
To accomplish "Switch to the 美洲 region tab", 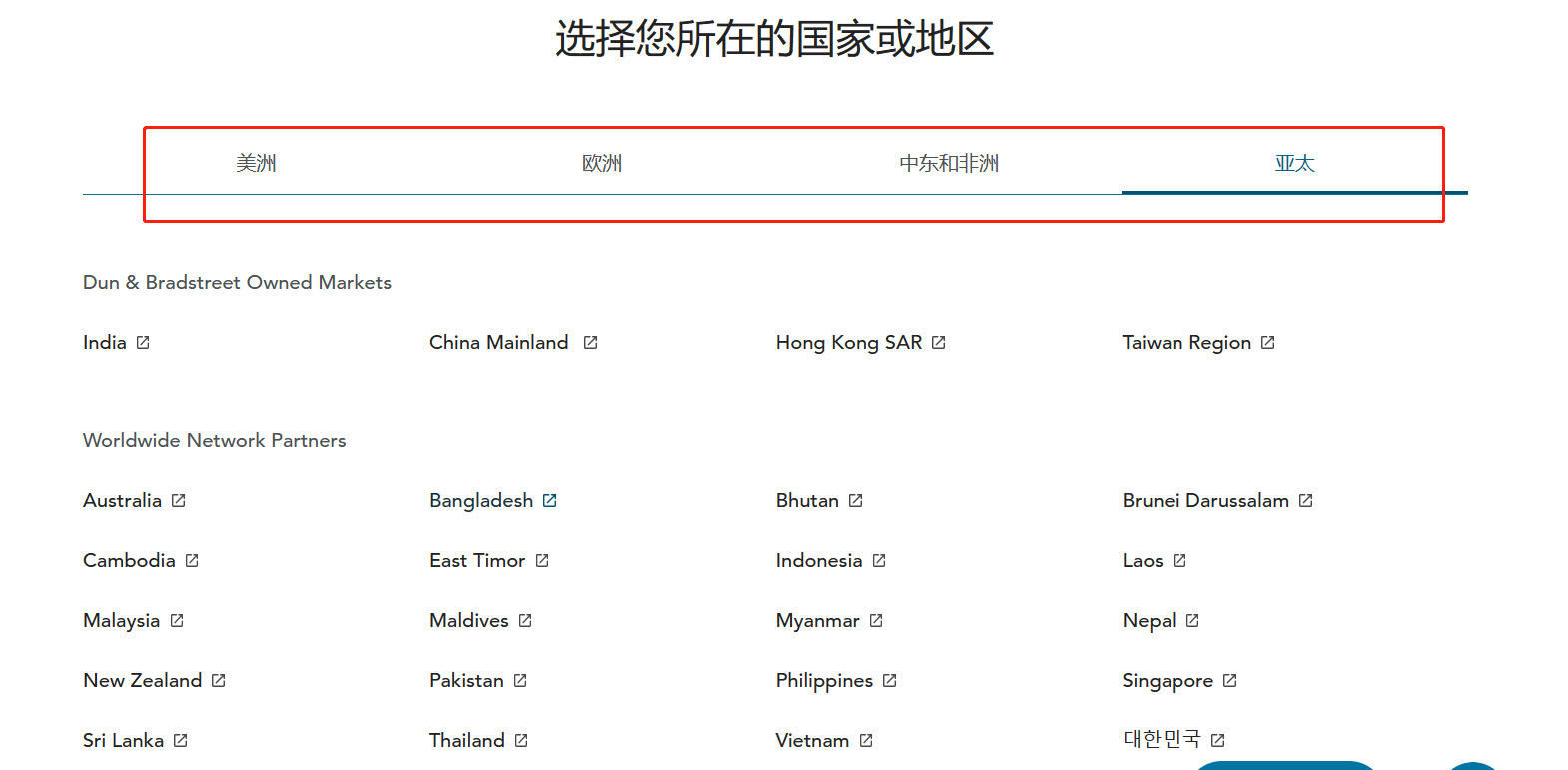I will 256,163.
